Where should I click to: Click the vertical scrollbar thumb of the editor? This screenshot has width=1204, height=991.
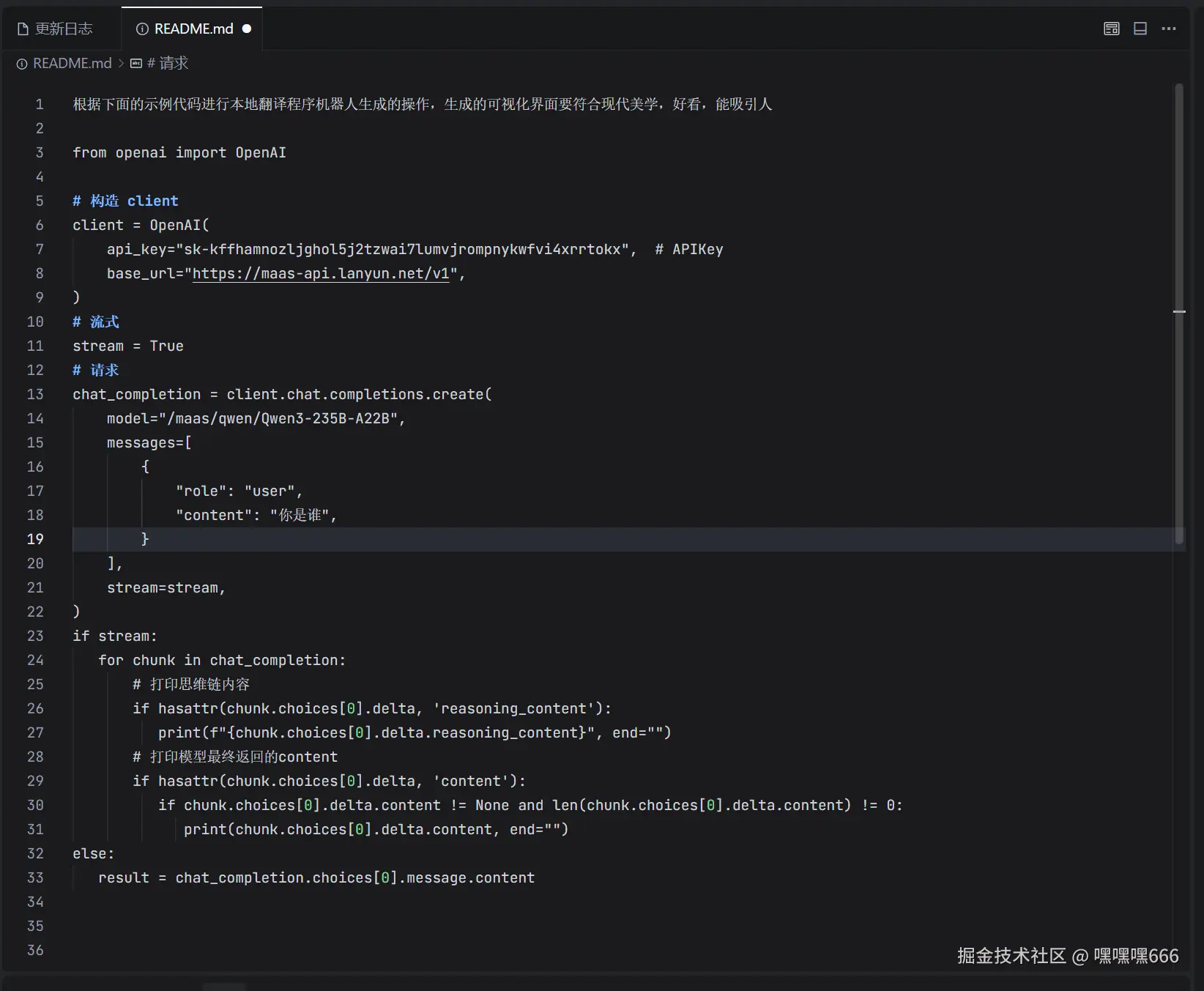click(1179, 313)
